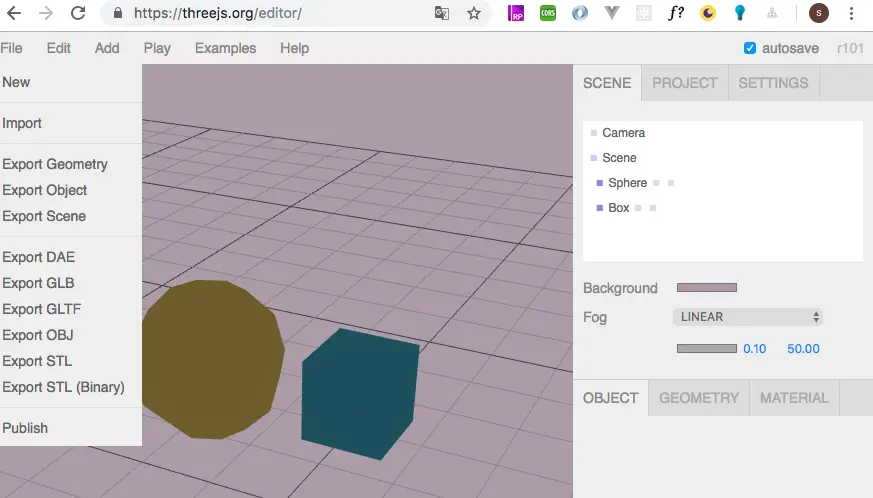
Task: Click the padlock site info icon
Action: click(117, 13)
